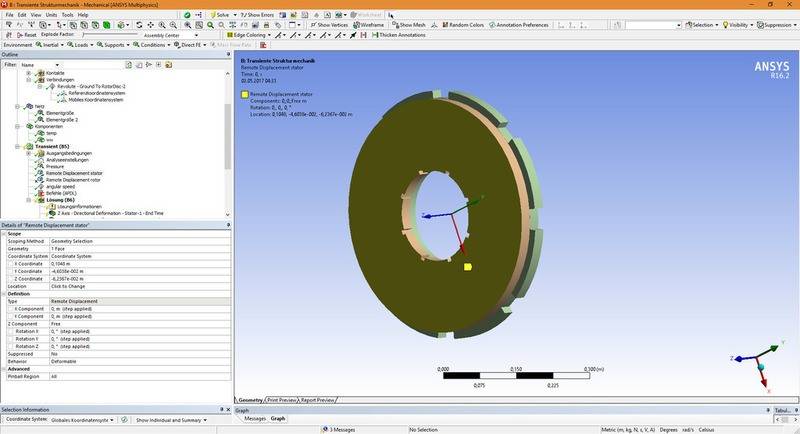The image size is (800, 434).
Task: Open the File menu
Action: (9, 15)
